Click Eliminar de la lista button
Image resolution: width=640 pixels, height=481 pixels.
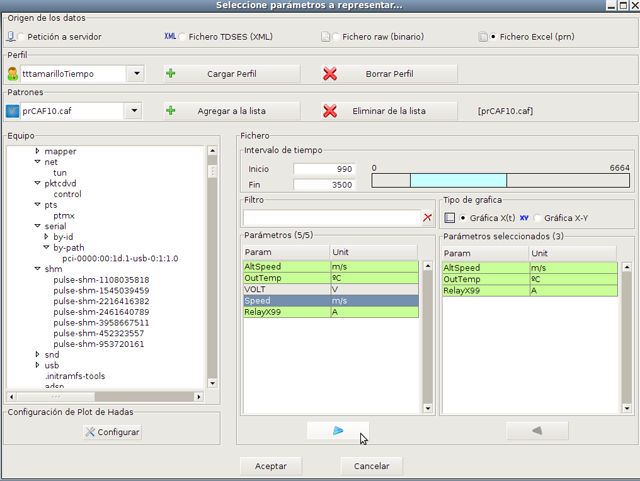pyautogui.click(x=389, y=111)
